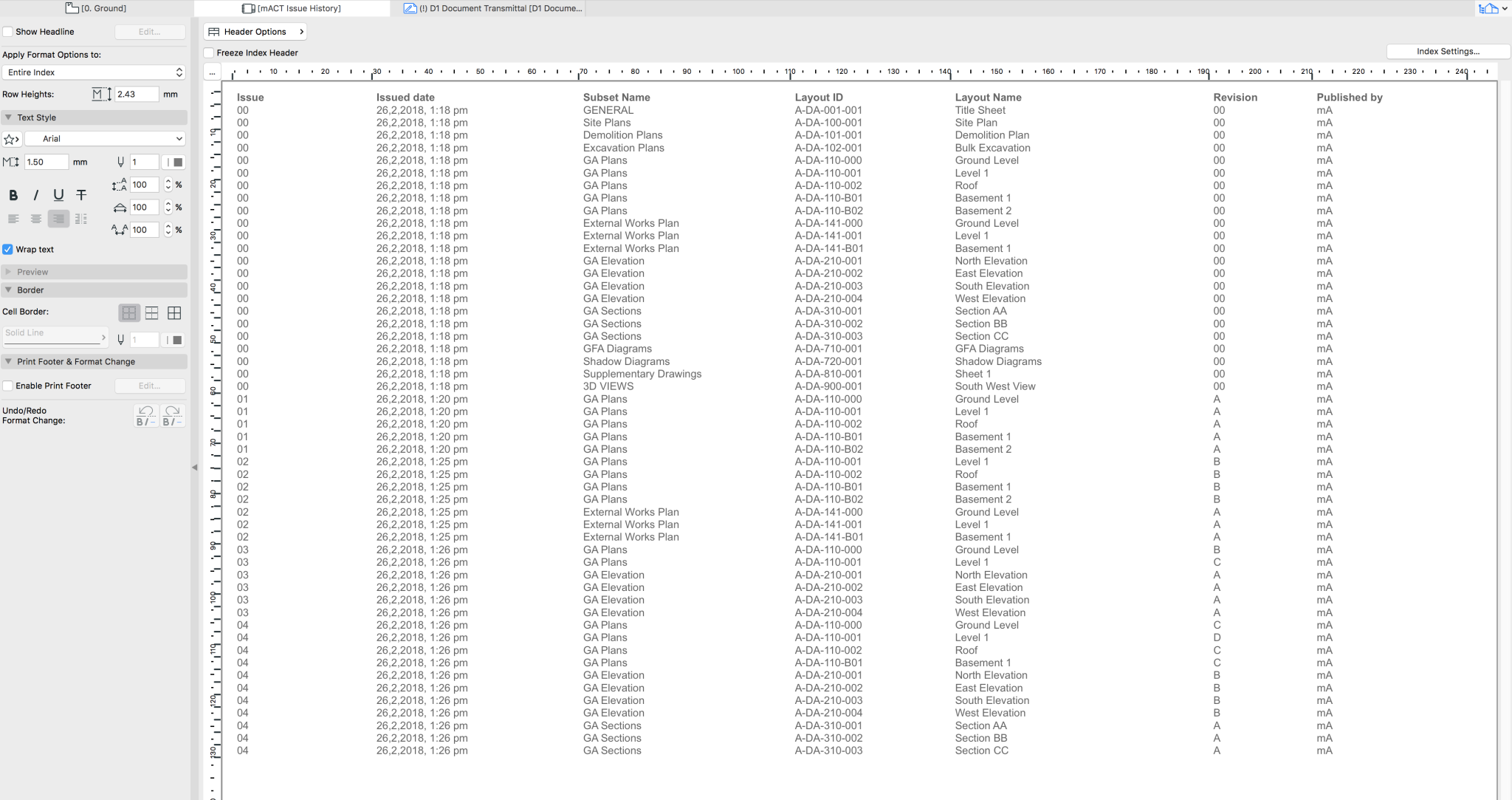Enable the Show Headline checkbox
This screenshot has height=800, width=1512.
click(x=8, y=32)
